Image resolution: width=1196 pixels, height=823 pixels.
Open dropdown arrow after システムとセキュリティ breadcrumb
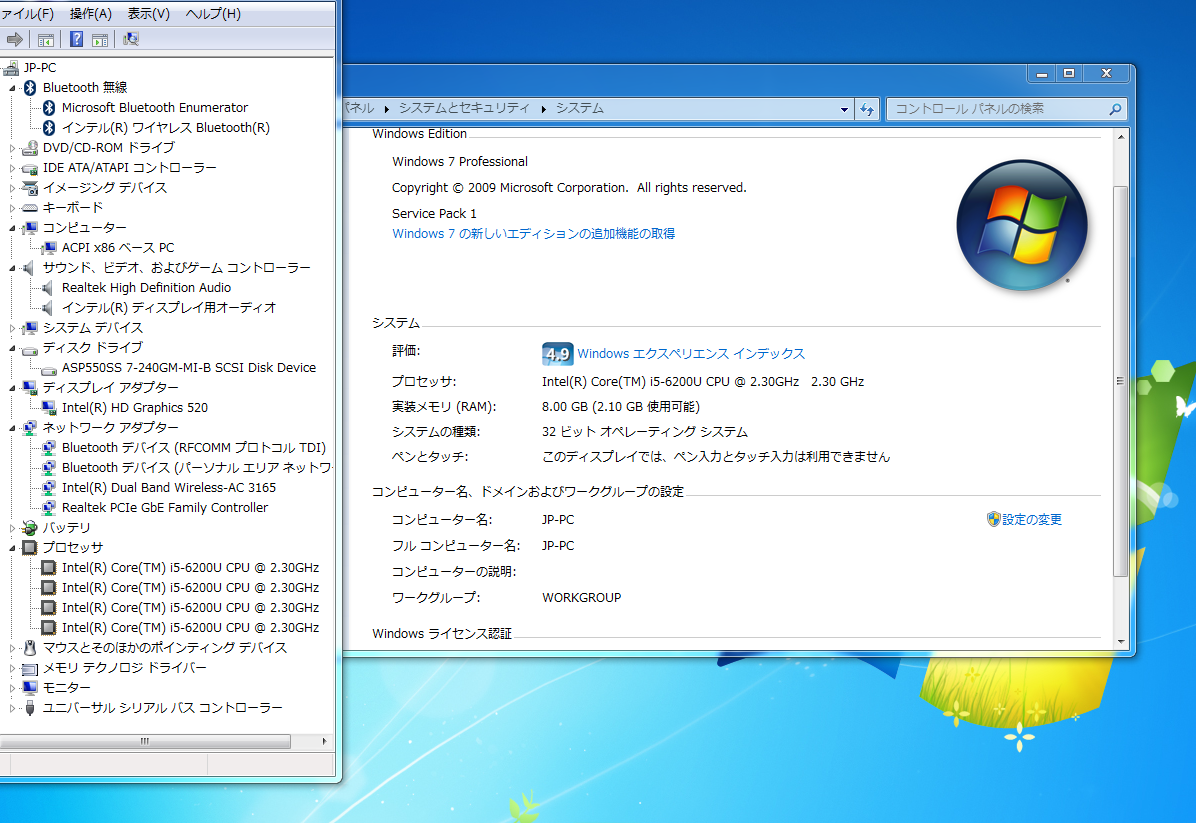coord(543,109)
